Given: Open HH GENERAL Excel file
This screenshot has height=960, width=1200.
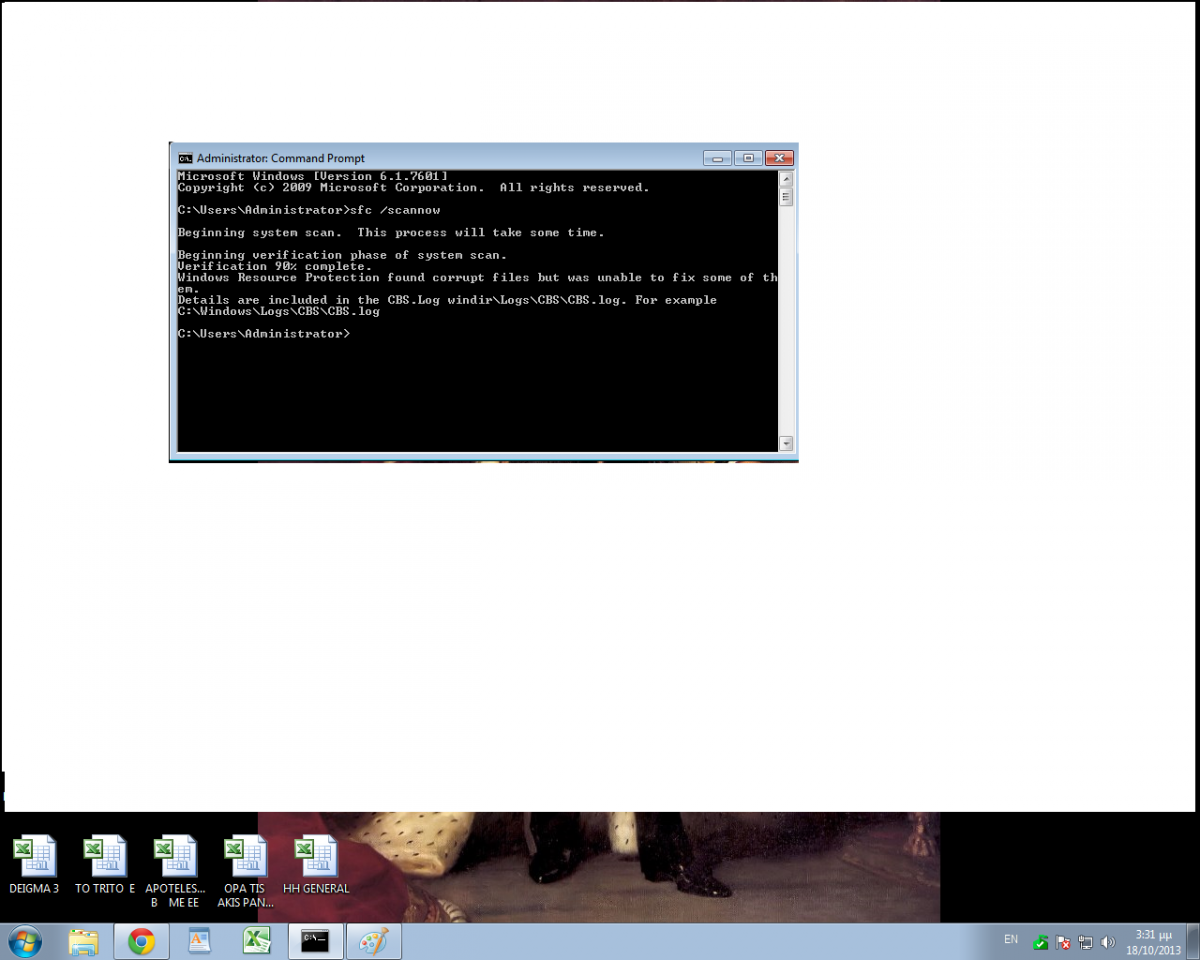Looking at the screenshot, I should 316,865.
